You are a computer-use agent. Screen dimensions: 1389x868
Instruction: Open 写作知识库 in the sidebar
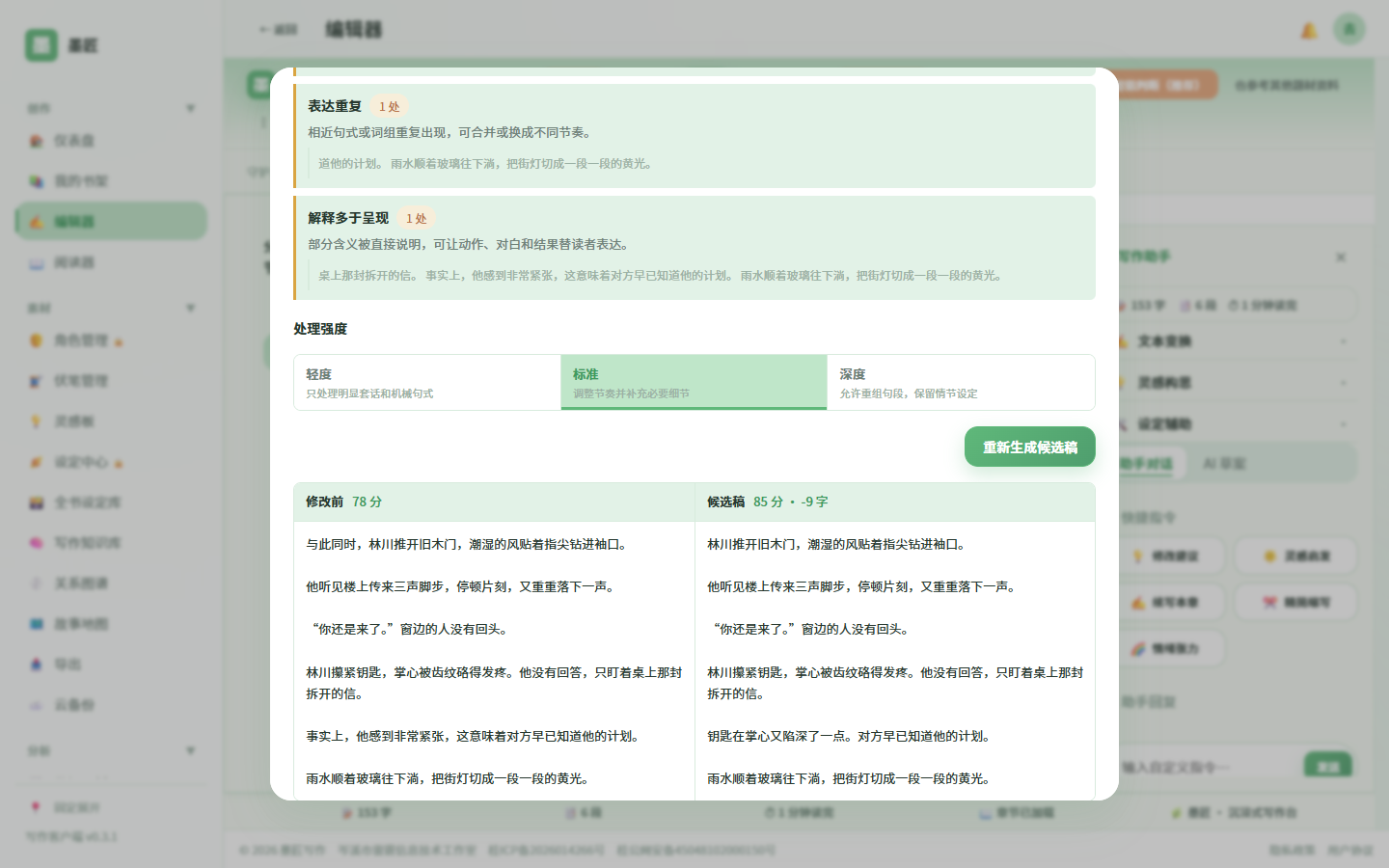pos(111,543)
